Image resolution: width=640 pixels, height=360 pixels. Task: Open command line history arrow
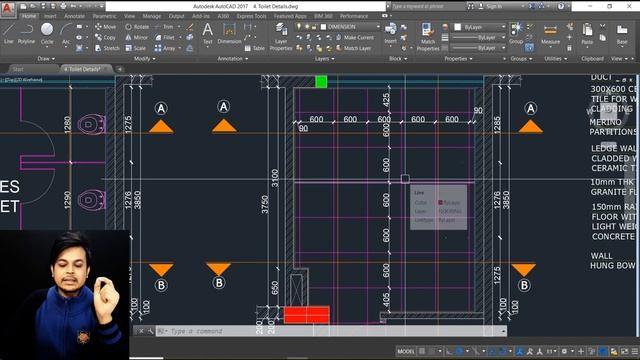click(503, 331)
